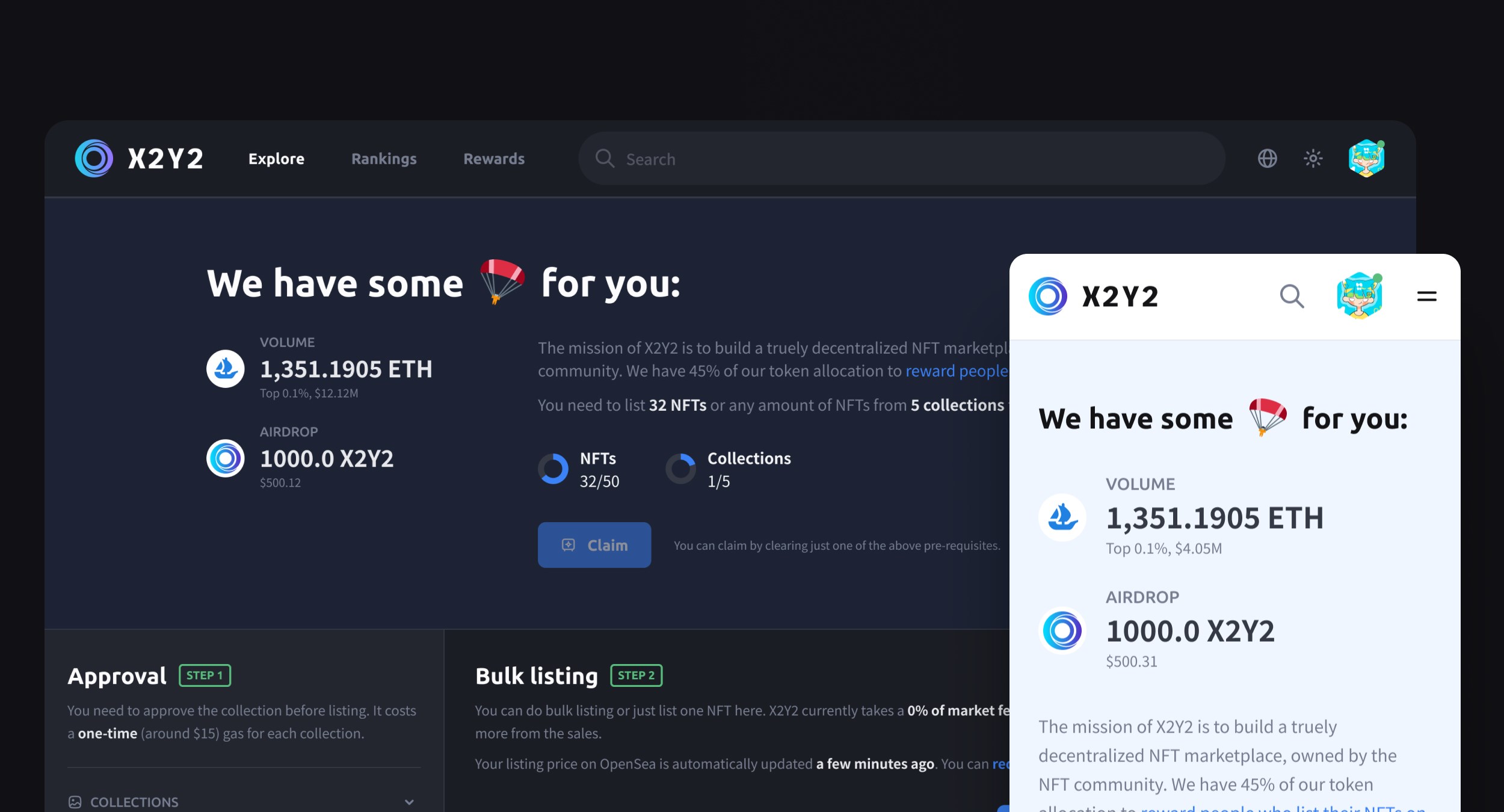
Task: Click the '$500.31' value in mobile panel
Action: (x=1132, y=662)
